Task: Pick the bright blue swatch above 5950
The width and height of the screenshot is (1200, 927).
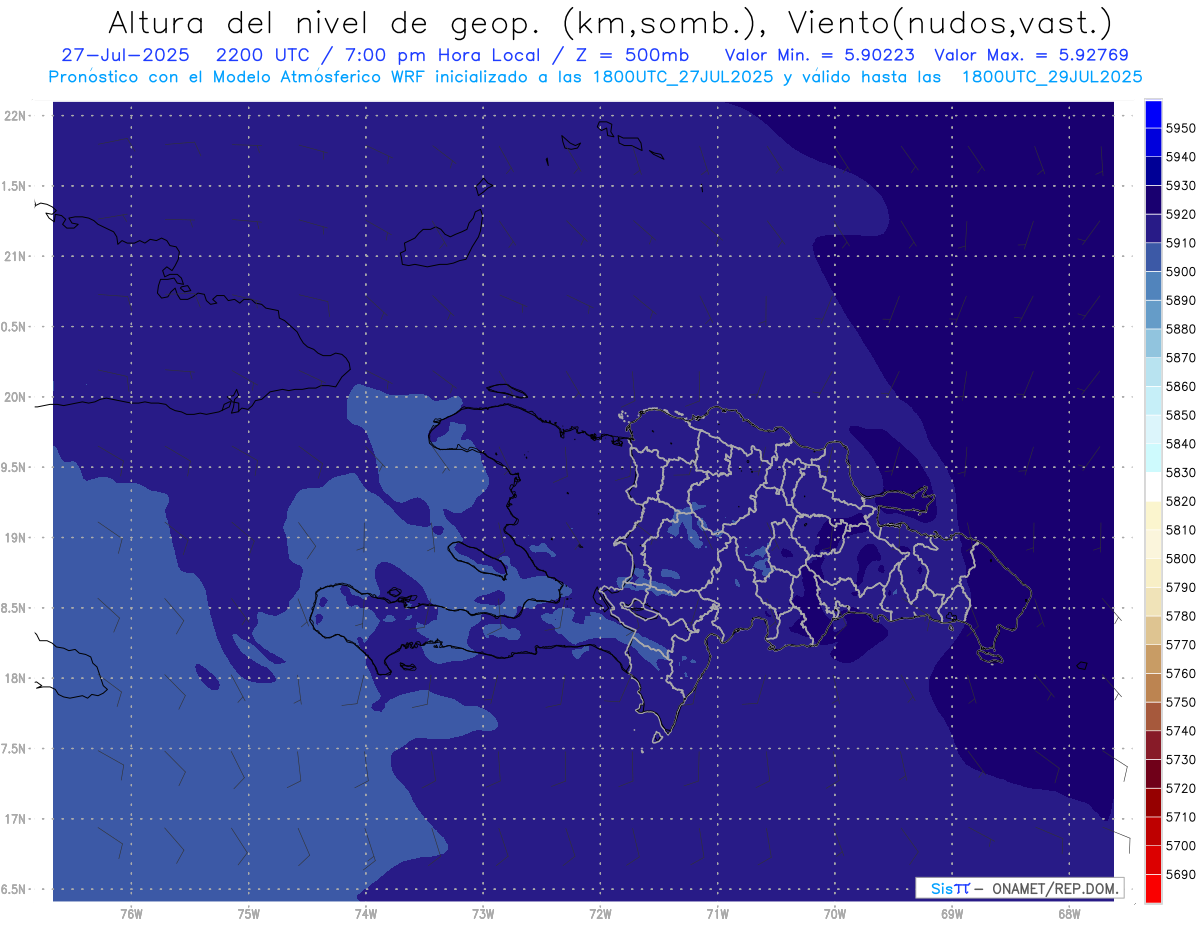Action: tap(1152, 114)
